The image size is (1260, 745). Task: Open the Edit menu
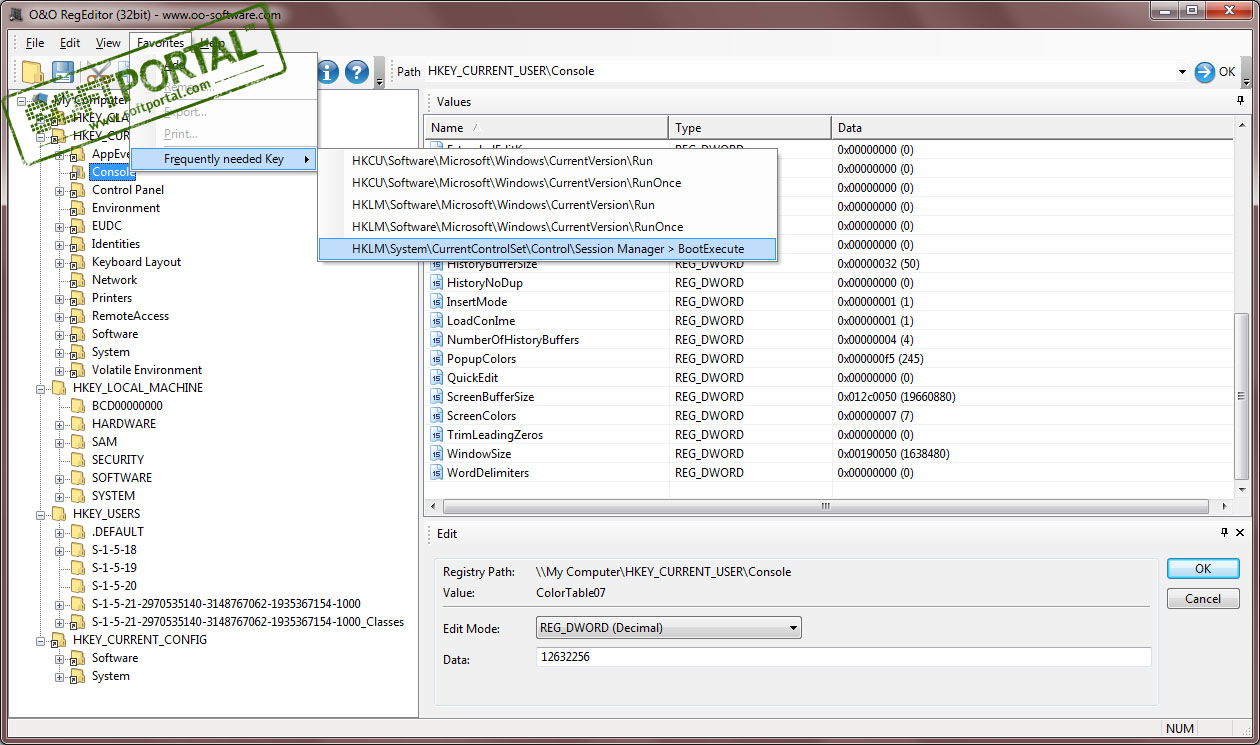[70, 43]
